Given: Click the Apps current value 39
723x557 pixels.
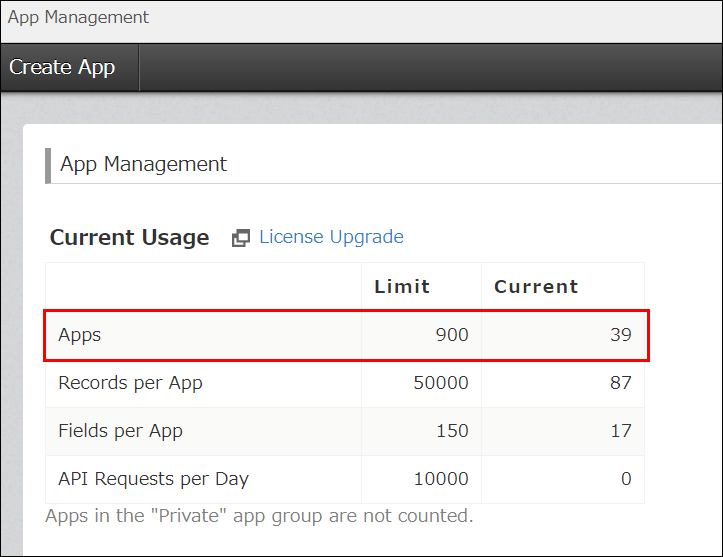Looking at the screenshot, I should point(620,335).
